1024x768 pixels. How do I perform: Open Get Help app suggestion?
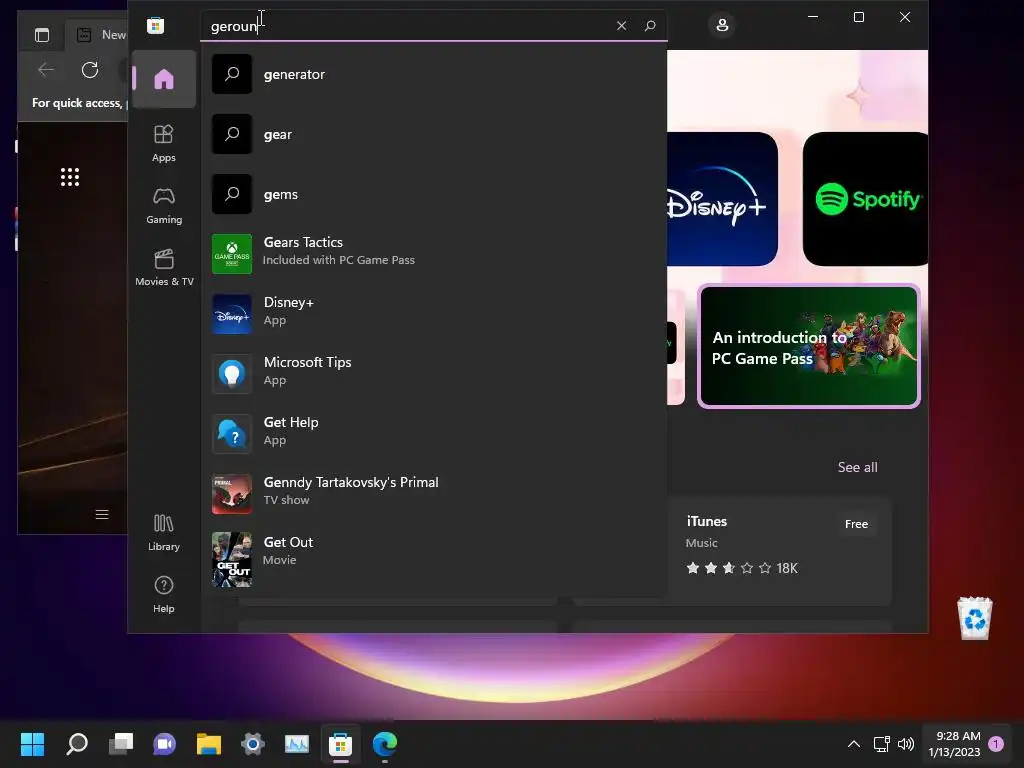[434, 434]
